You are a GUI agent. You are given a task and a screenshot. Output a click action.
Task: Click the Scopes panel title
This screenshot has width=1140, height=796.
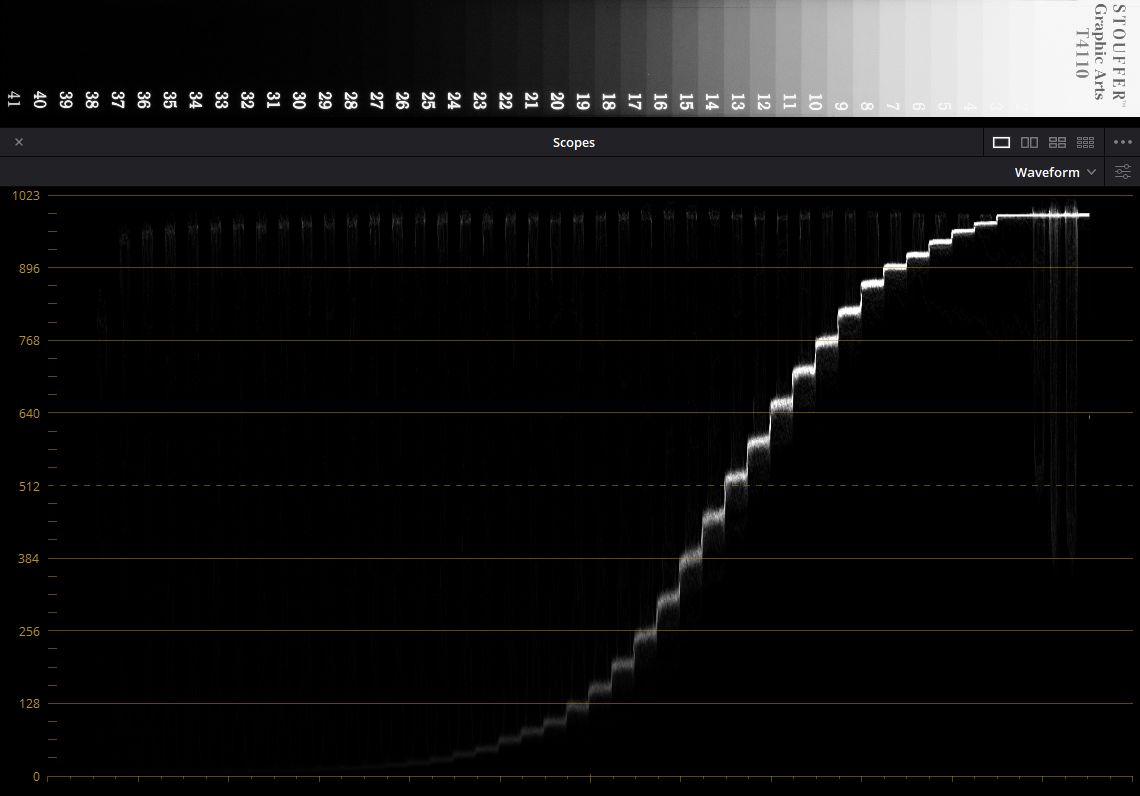click(x=574, y=142)
